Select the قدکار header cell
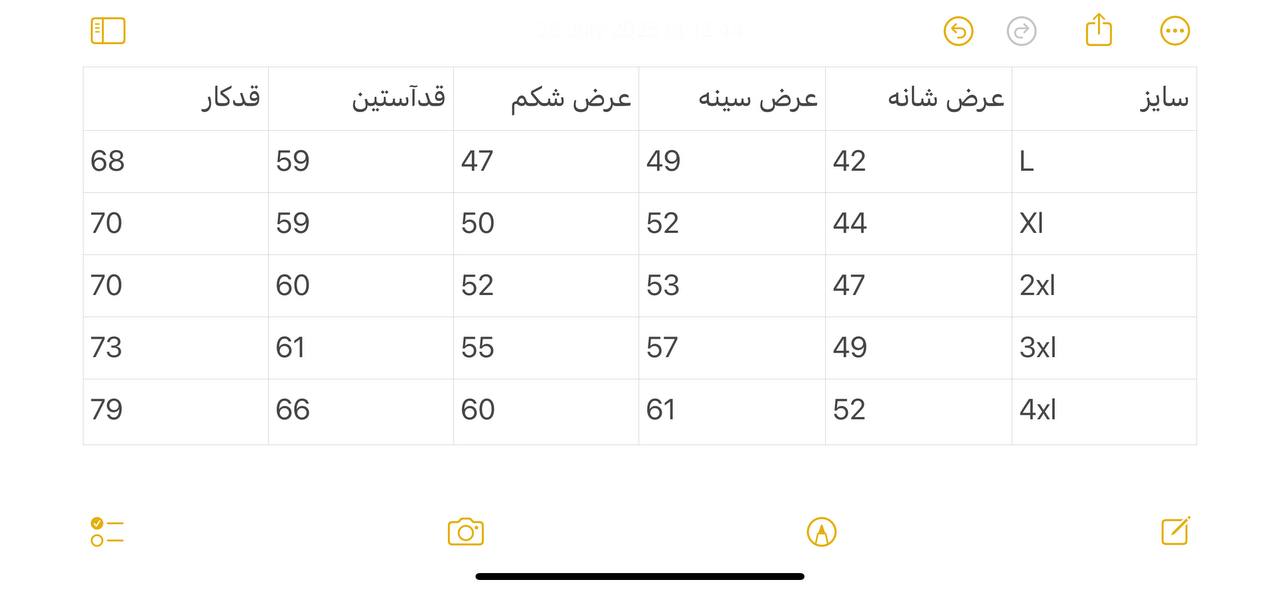The image size is (1280, 591). pos(176,98)
